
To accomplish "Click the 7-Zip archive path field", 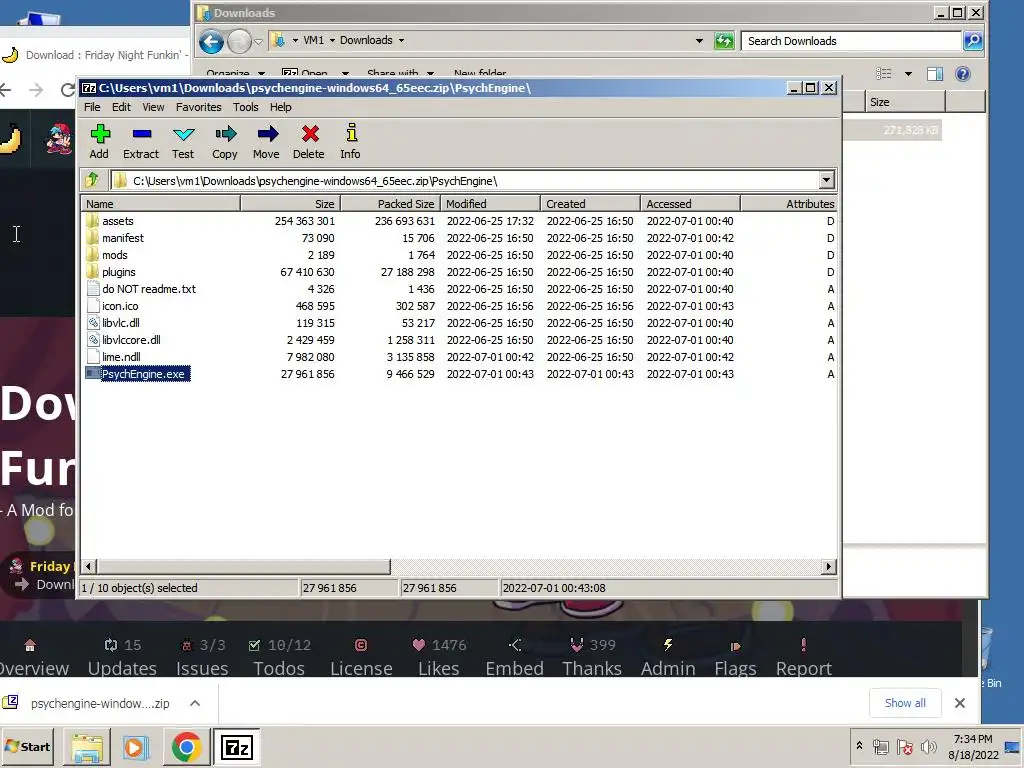I will click(465, 180).
